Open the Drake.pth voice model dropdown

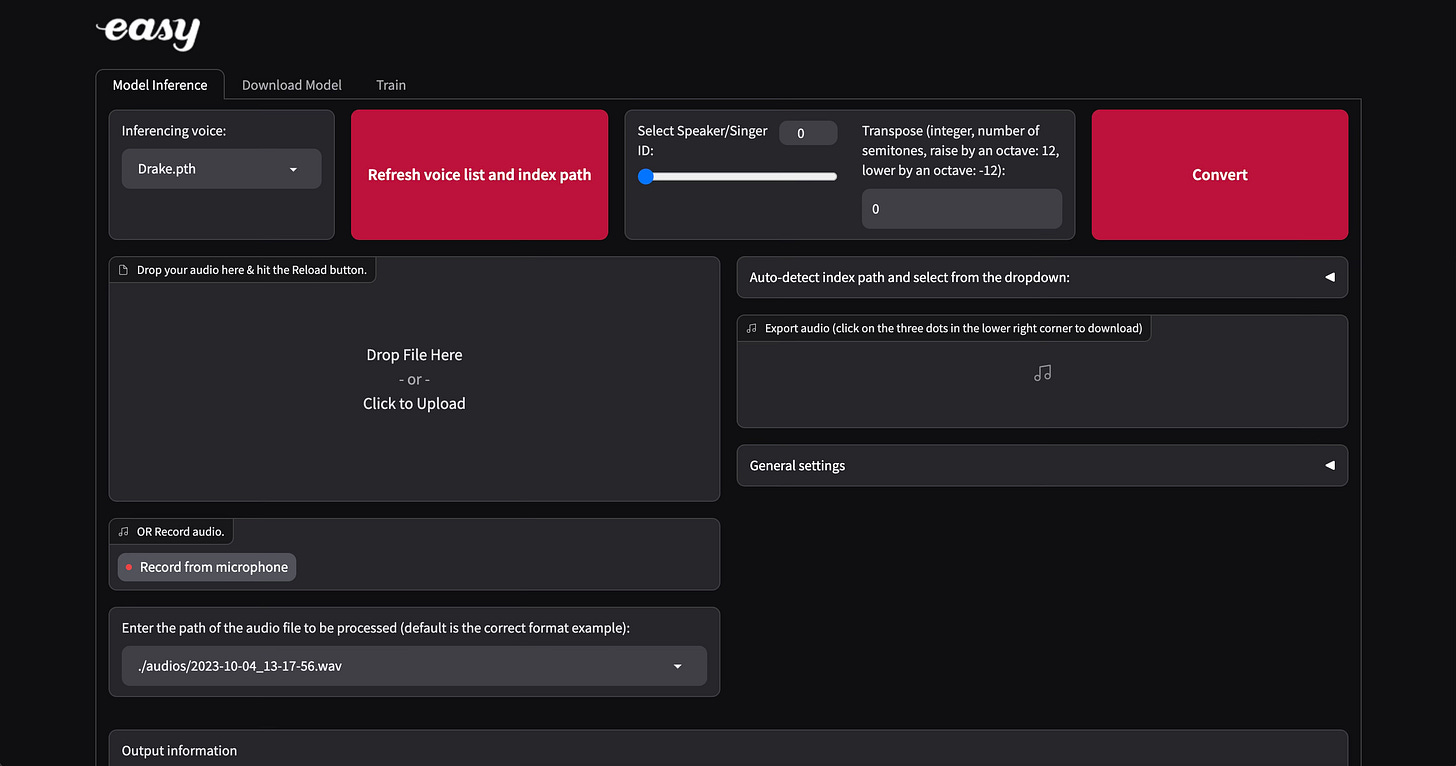(x=221, y=168)
